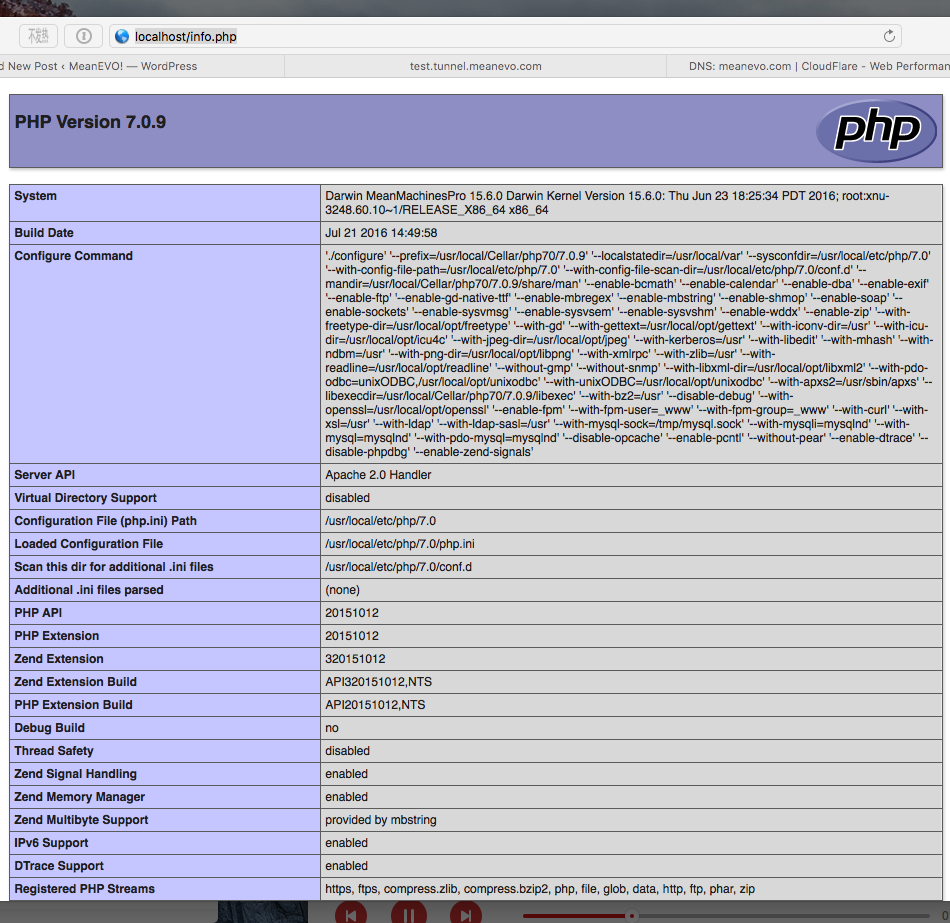The width and height of the screenshot is (950, 923).
Task: Click the media progress slider handle
Action: [630, 914]
